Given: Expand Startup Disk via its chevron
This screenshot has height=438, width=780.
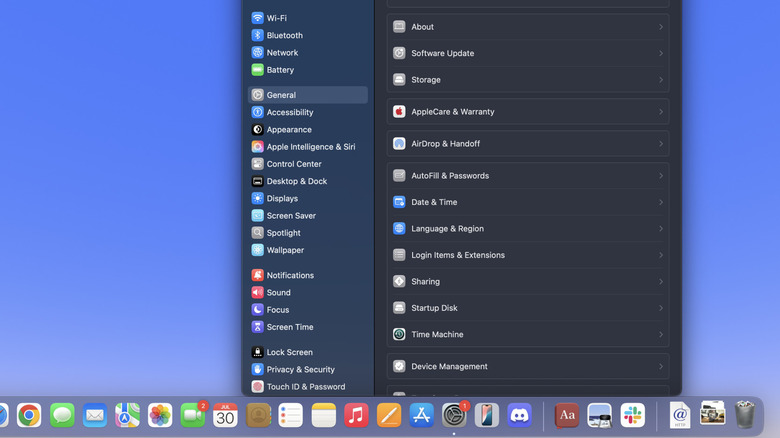Looking at the screenshot, I should point(661,308).
